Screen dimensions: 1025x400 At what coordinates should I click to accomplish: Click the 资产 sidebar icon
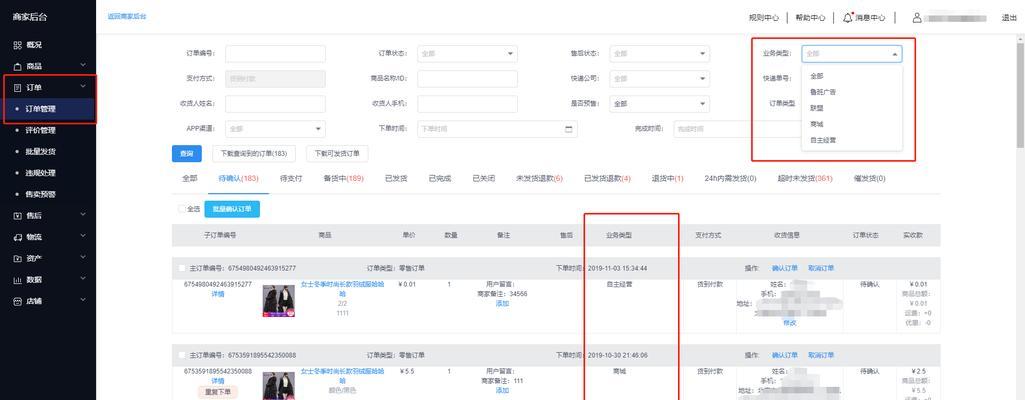pyautogui.click(x=18, y=259)
